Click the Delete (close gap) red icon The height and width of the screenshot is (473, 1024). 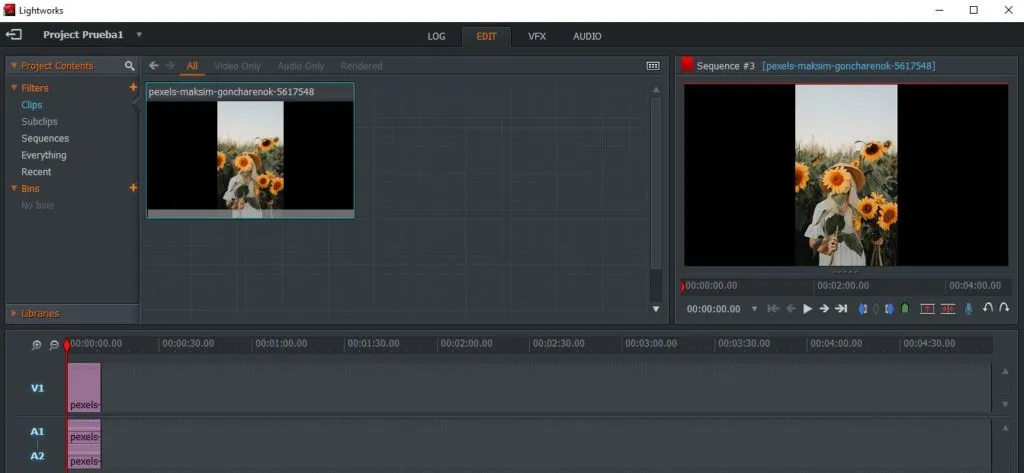[948, 308]
